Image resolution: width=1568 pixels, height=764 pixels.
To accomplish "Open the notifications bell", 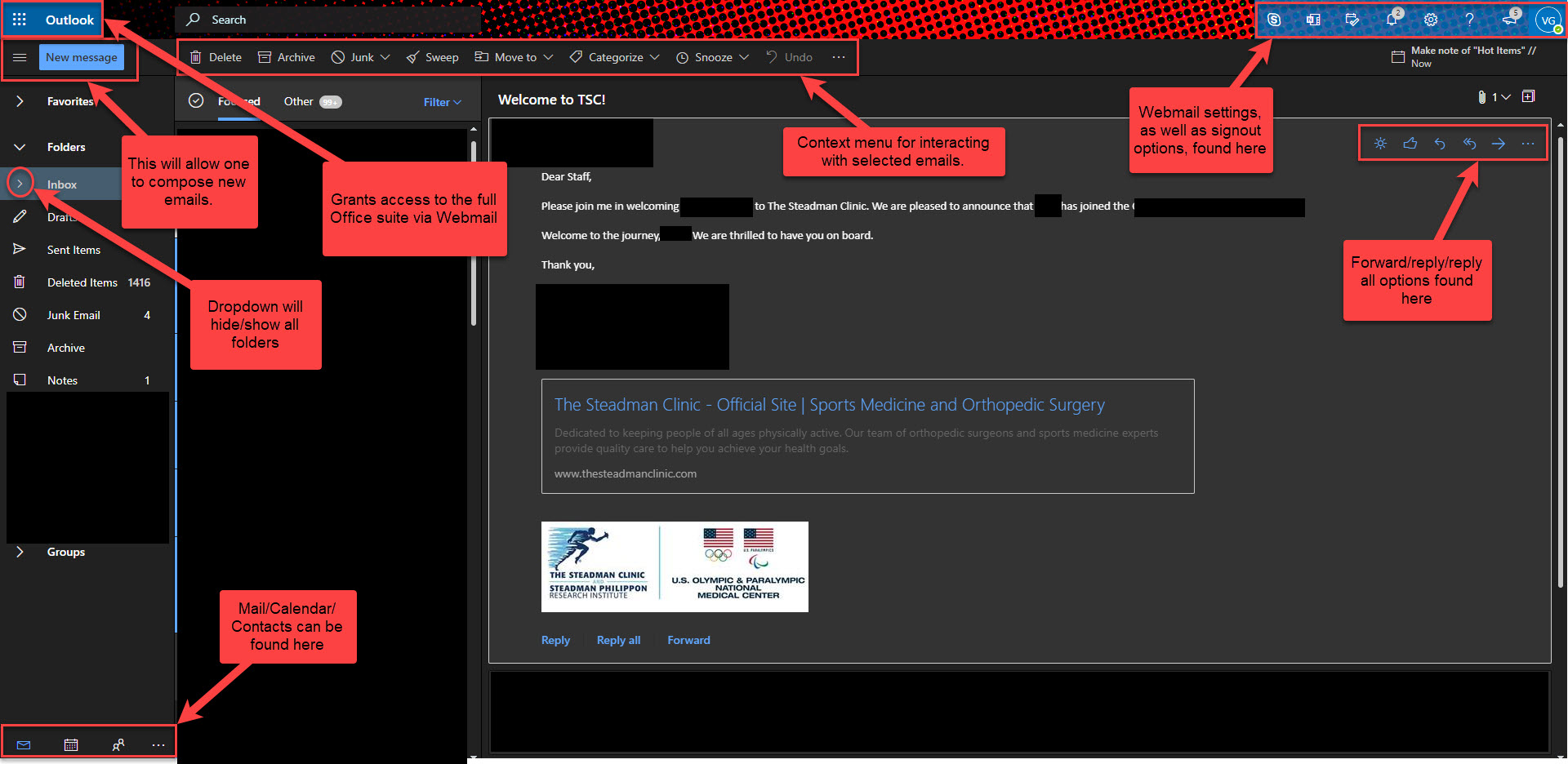I will coord(1392,20).
